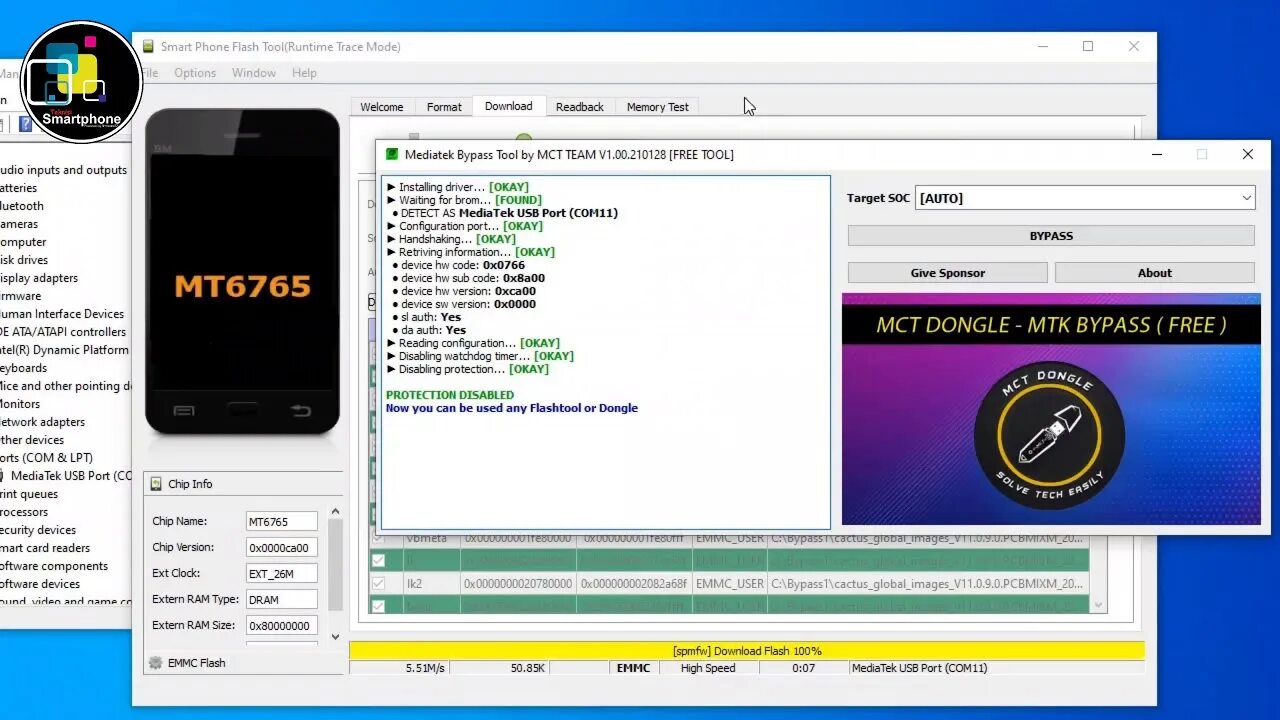Click the 0:07 elapsed time in status bar
This screenshot has width=1280, height=720.
(804, 668)
